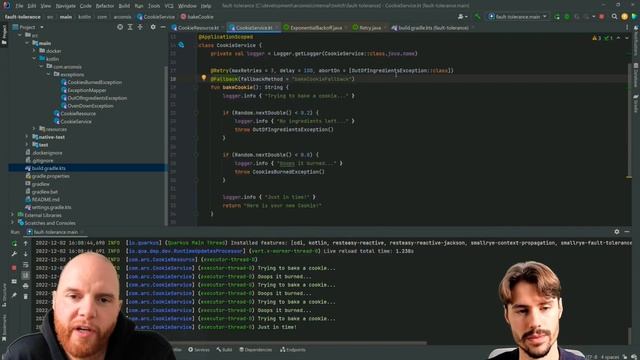
Task: Expand the native-test folder
Action: coord(27,137)
